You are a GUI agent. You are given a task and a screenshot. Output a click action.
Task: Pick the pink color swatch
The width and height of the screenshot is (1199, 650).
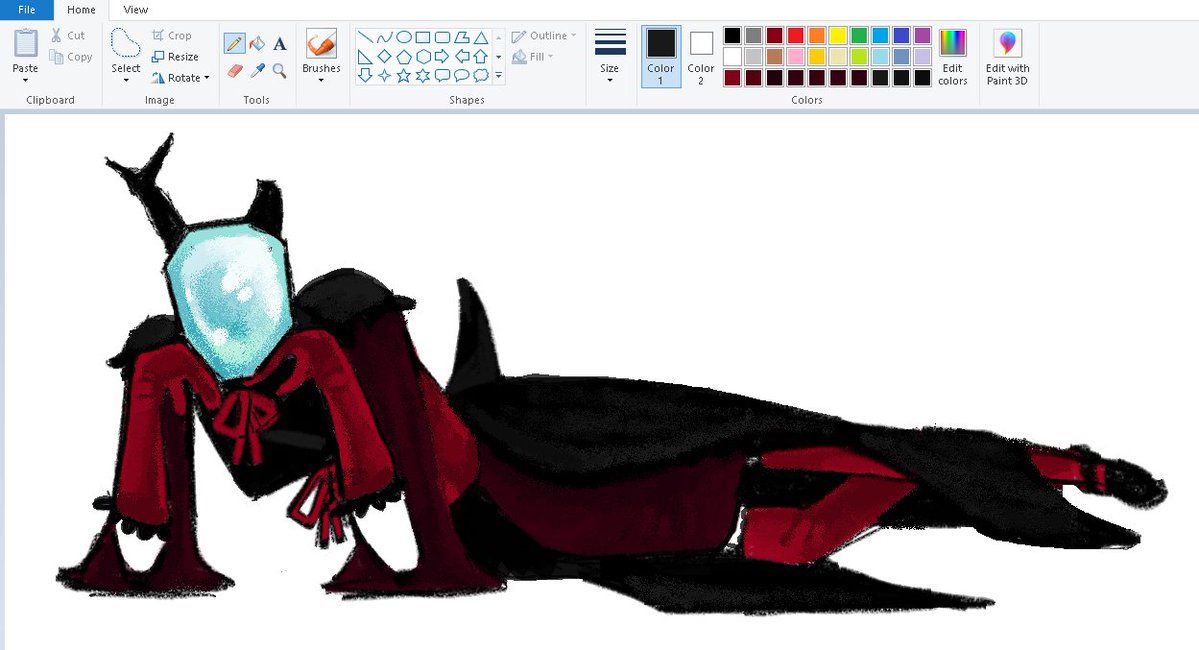[x=795, y=57]
